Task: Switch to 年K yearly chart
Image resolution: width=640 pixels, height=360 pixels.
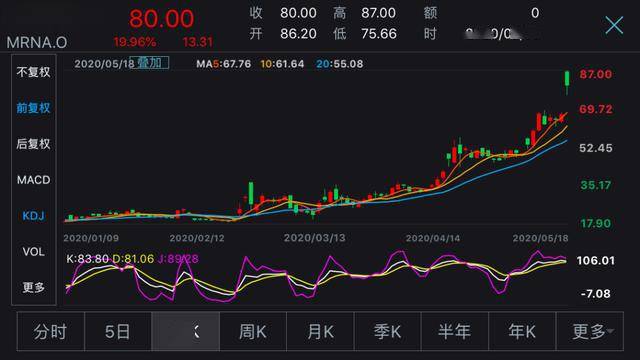Action: 522,331
